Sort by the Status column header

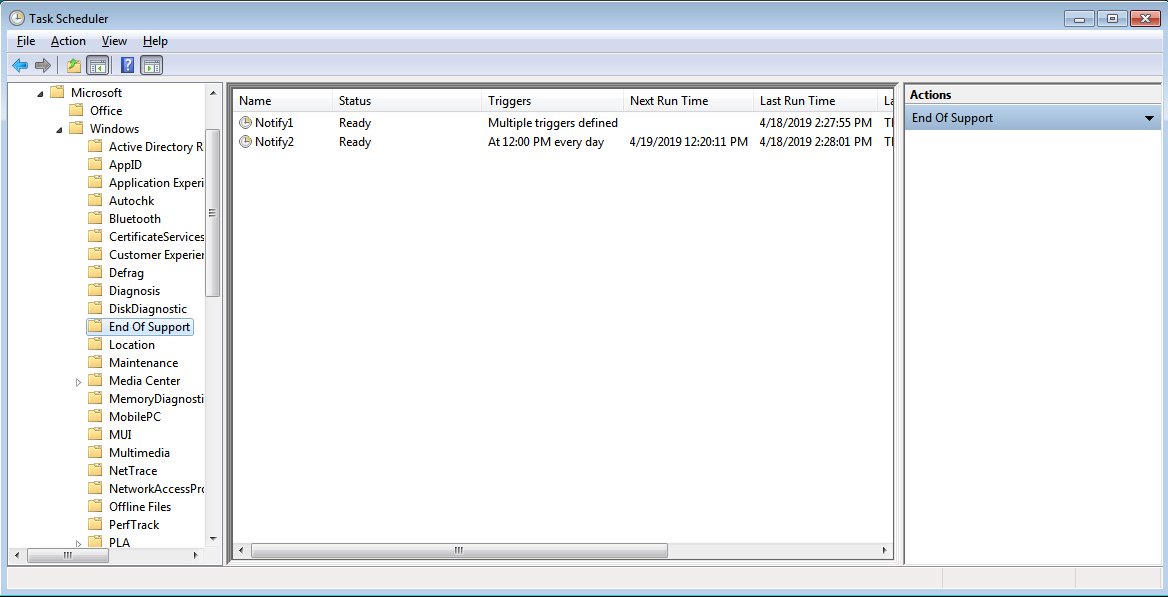click(x=407, y=101)
